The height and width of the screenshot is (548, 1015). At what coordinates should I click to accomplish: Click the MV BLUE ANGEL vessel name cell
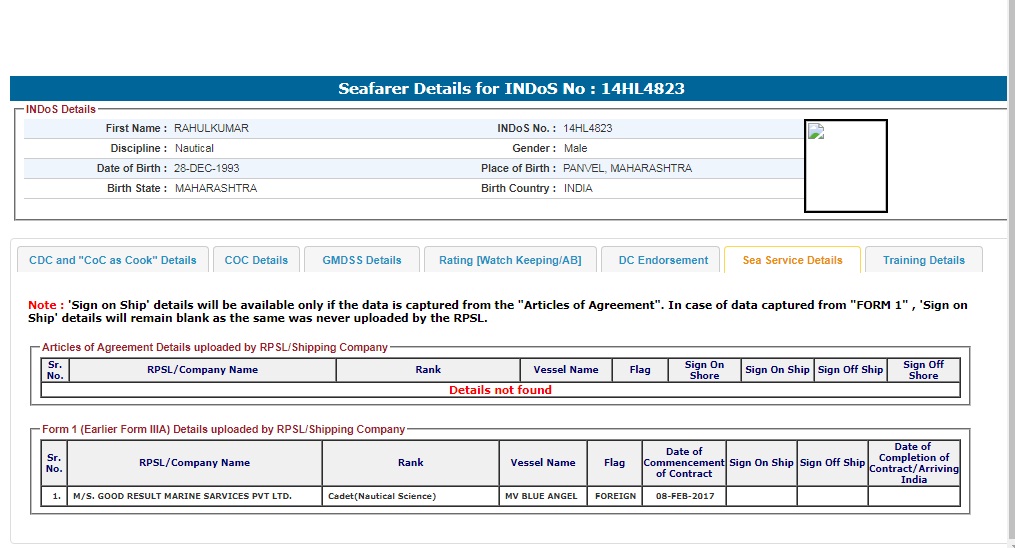(x=543, y=496)
